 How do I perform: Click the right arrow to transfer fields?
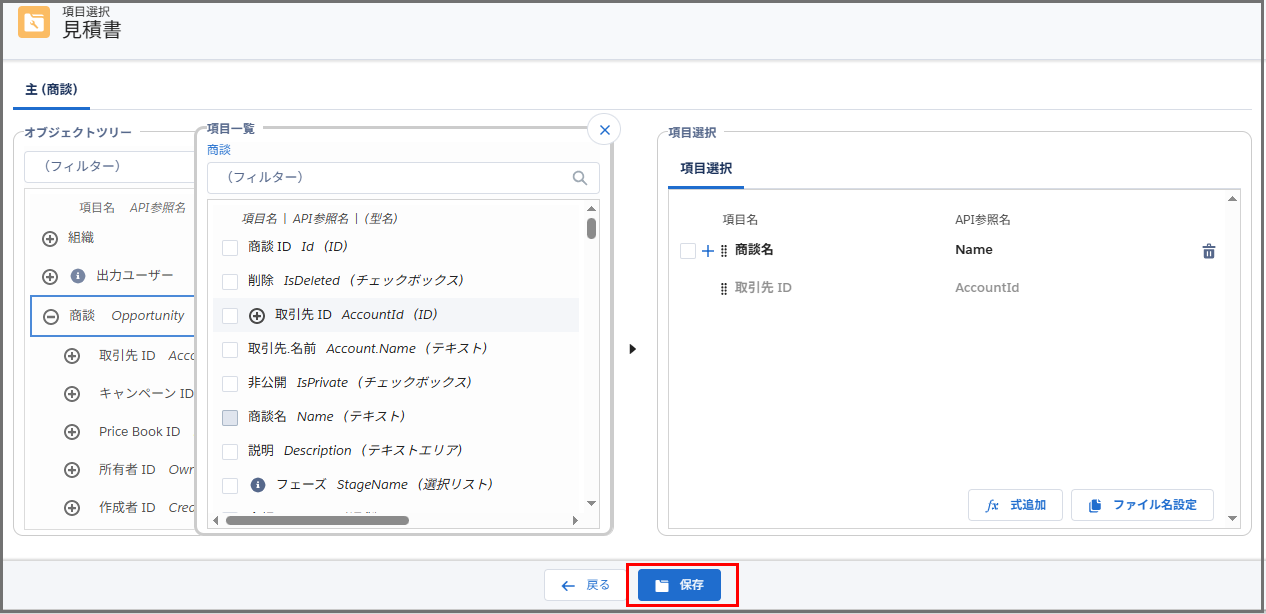(632, 348)
